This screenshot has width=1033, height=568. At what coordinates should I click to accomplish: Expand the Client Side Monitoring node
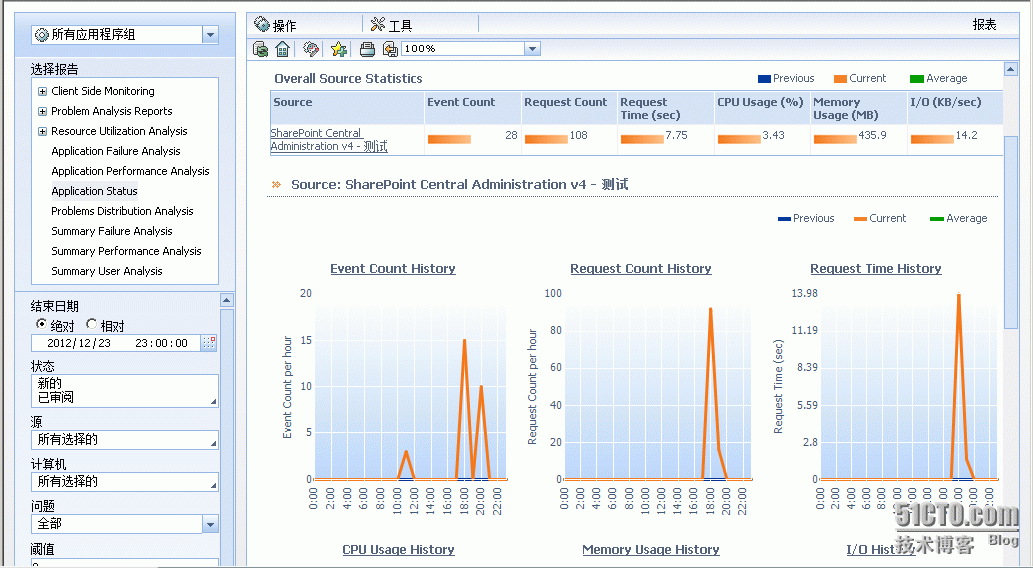(x=42, y=92)
